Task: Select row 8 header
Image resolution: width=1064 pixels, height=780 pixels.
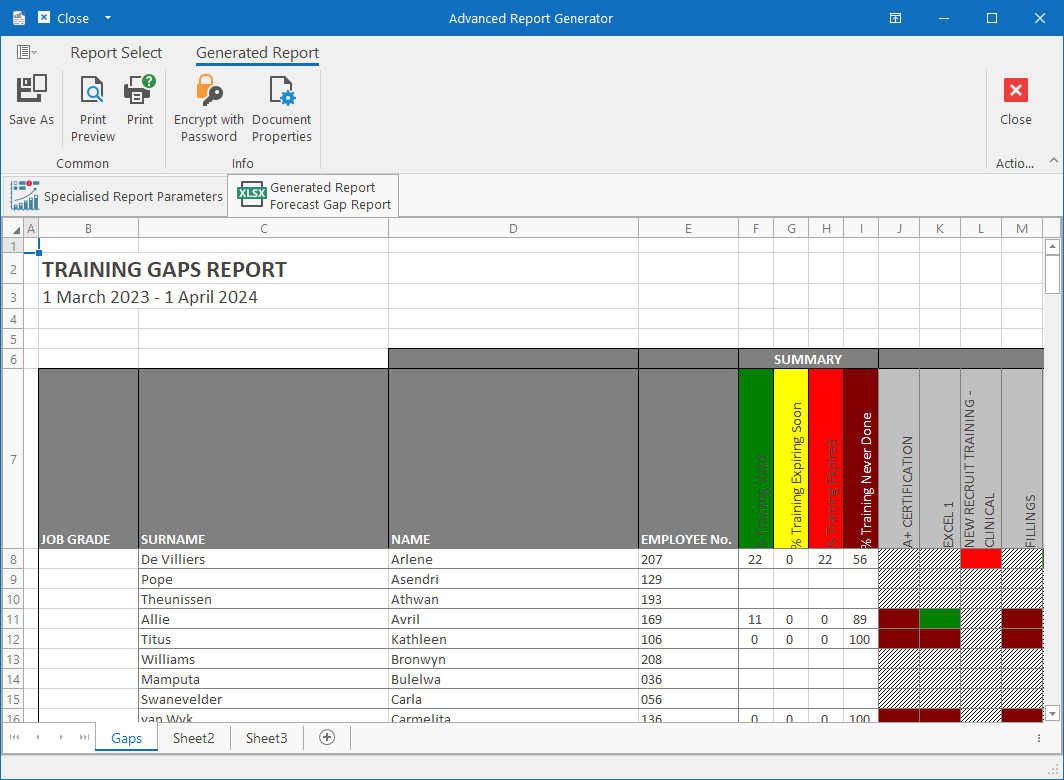Action: [14, 559]
